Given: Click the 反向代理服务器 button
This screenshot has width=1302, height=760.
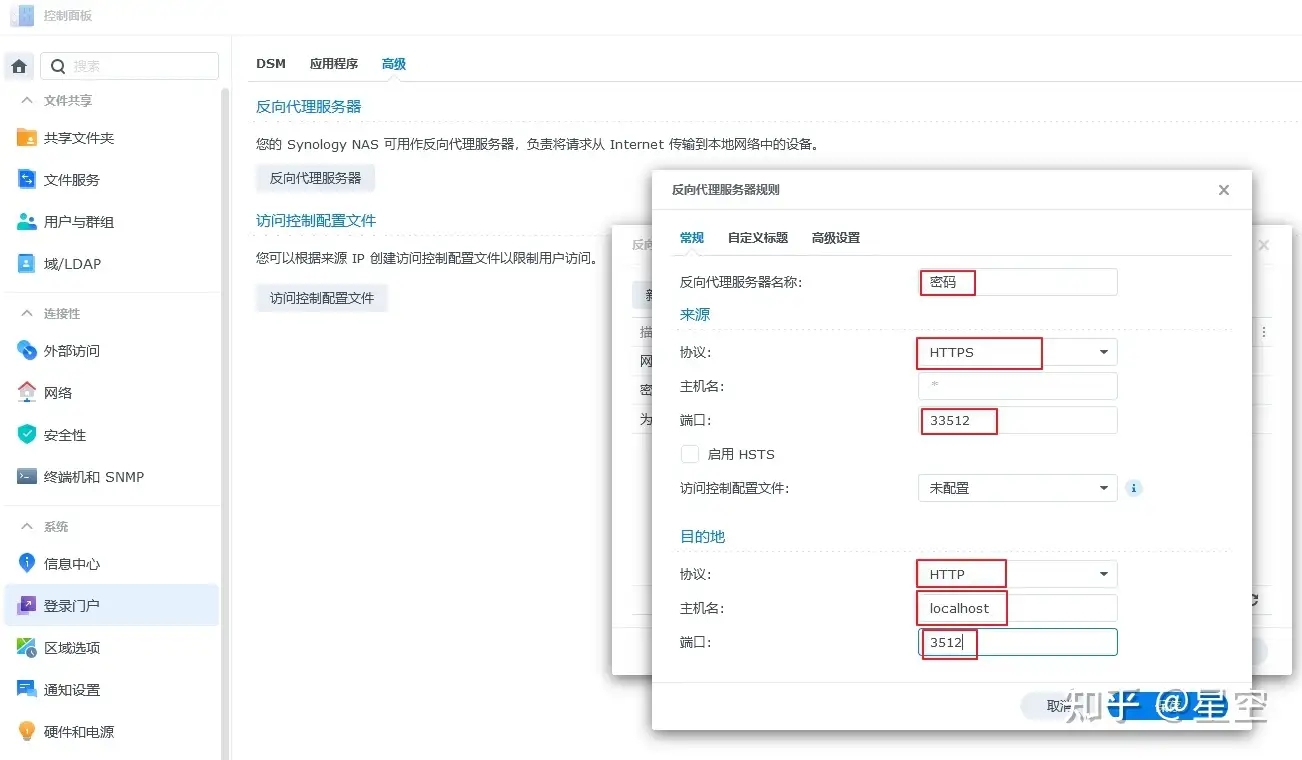Looking at the screenshot, I should pos(315,178).
